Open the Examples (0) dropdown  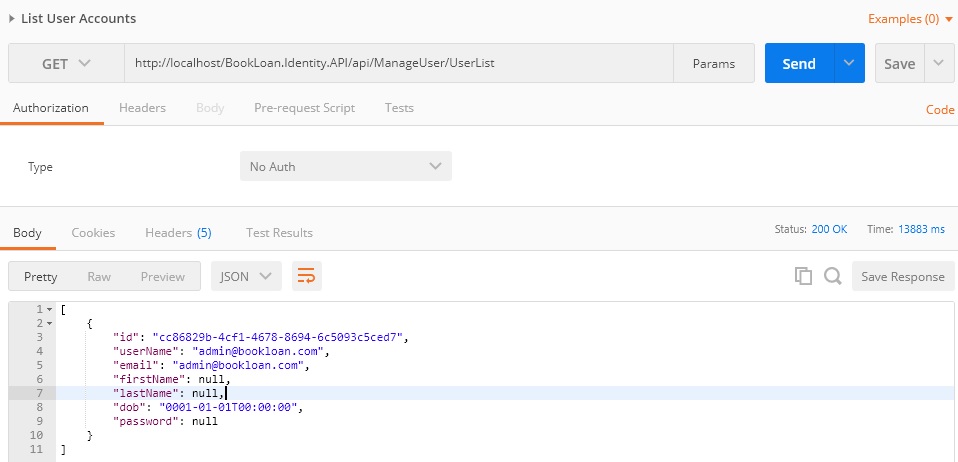(x=910, y=19)
